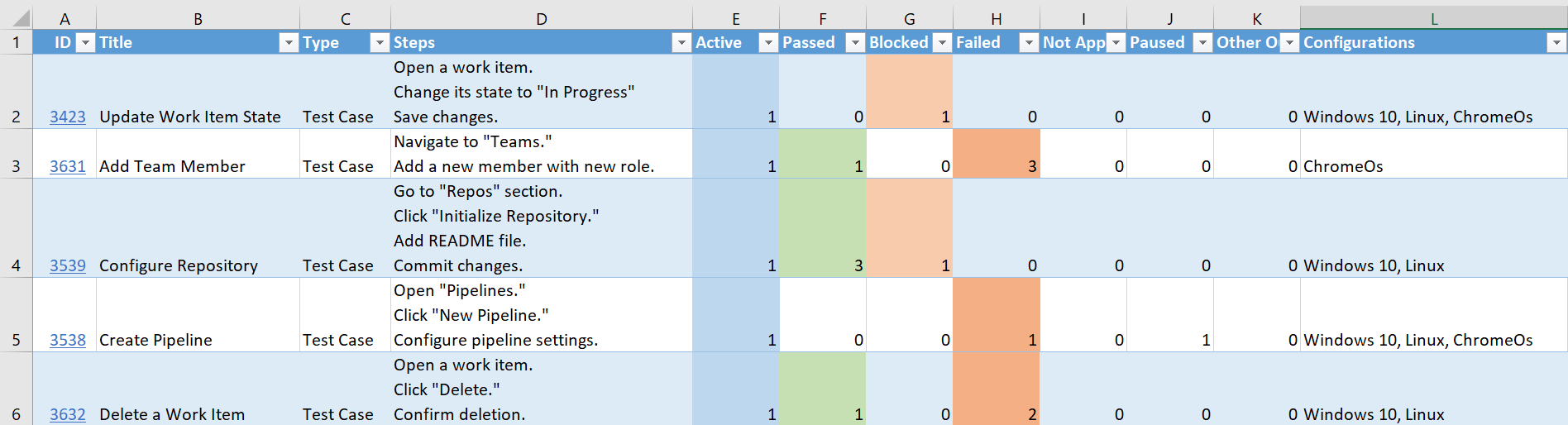Image resolution: width=1568 pixels, height=425 pixels.
Task: Expand the Steps column filter arrow
Action: click(681, 43)
